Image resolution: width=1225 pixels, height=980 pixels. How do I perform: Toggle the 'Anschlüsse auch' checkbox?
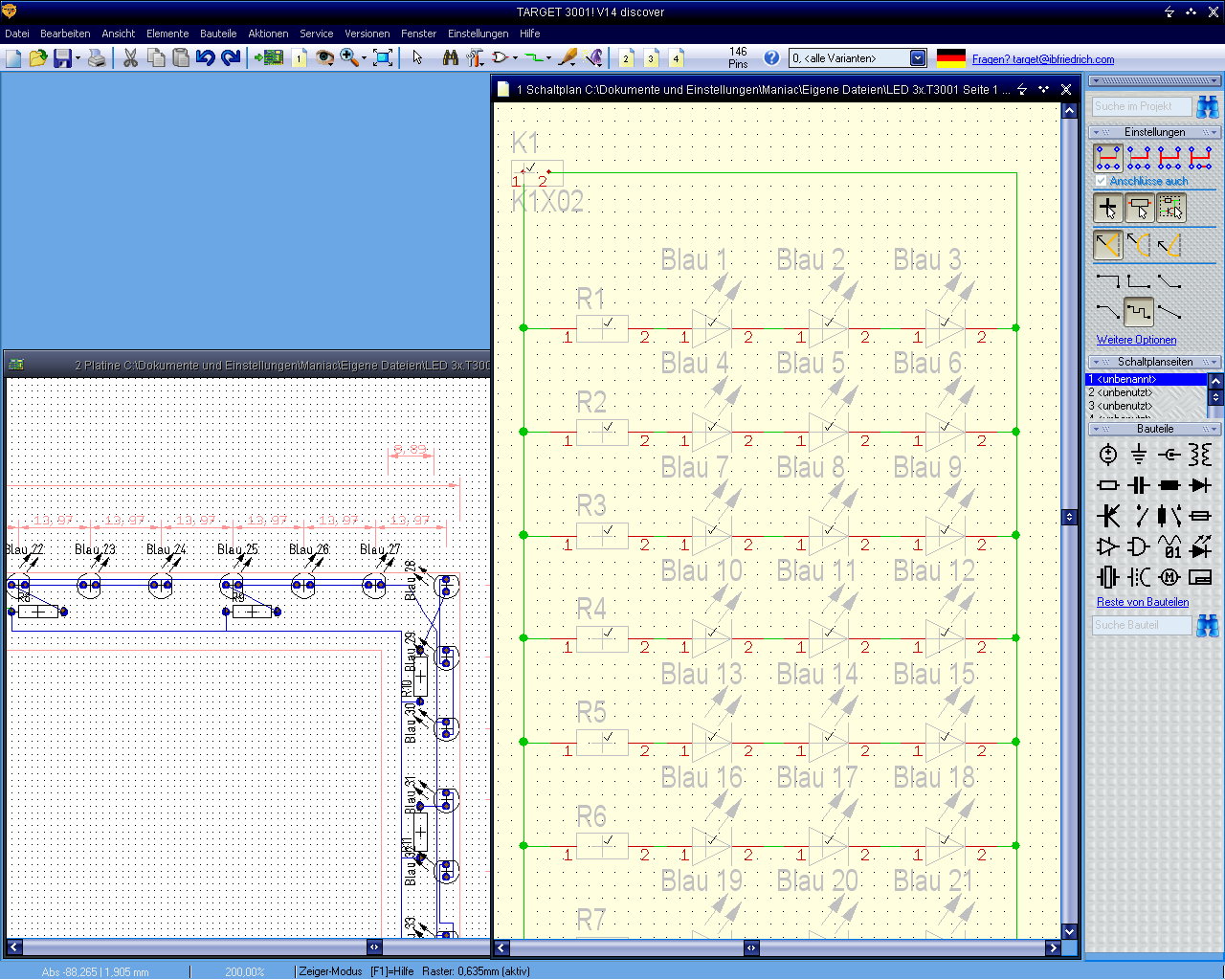[1101, 181]
